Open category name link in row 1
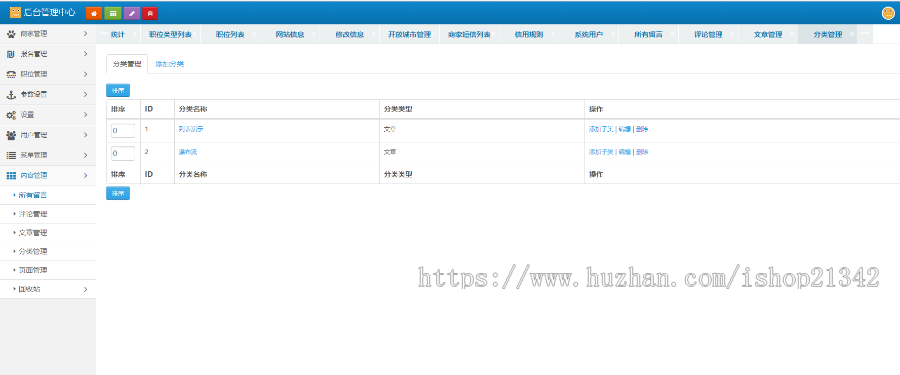Viewport: 900px width, 375px height. (x=191, y=129)
